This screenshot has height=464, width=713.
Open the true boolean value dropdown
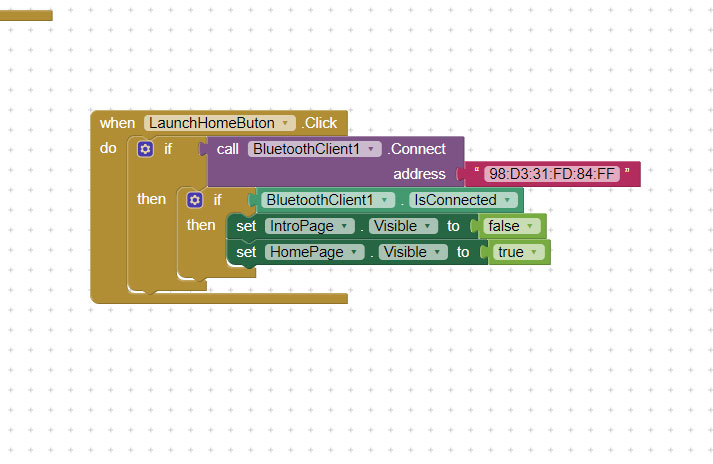click(518, 252)
